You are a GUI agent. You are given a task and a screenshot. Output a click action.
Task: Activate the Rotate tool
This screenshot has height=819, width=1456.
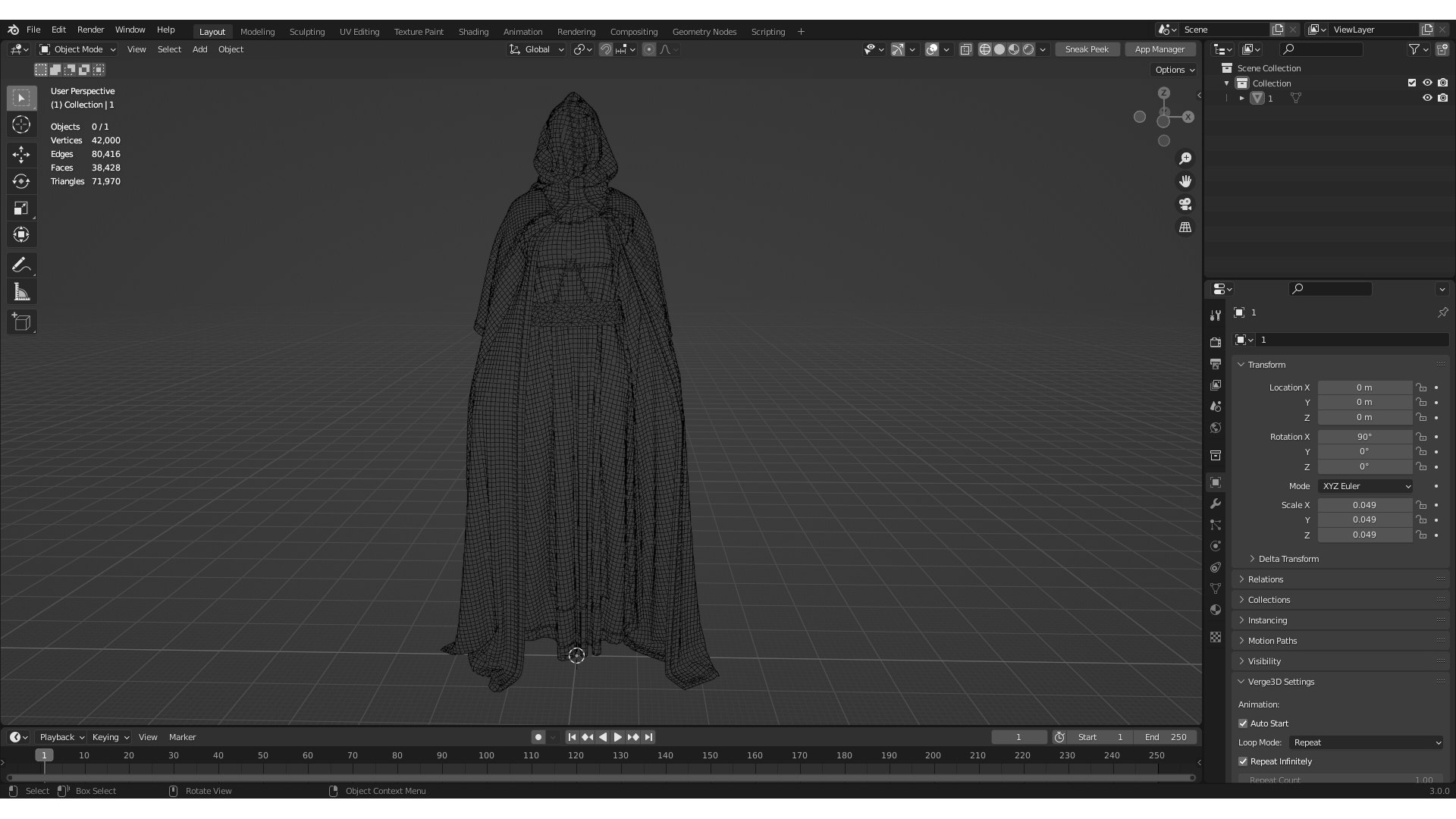[21, 181]
